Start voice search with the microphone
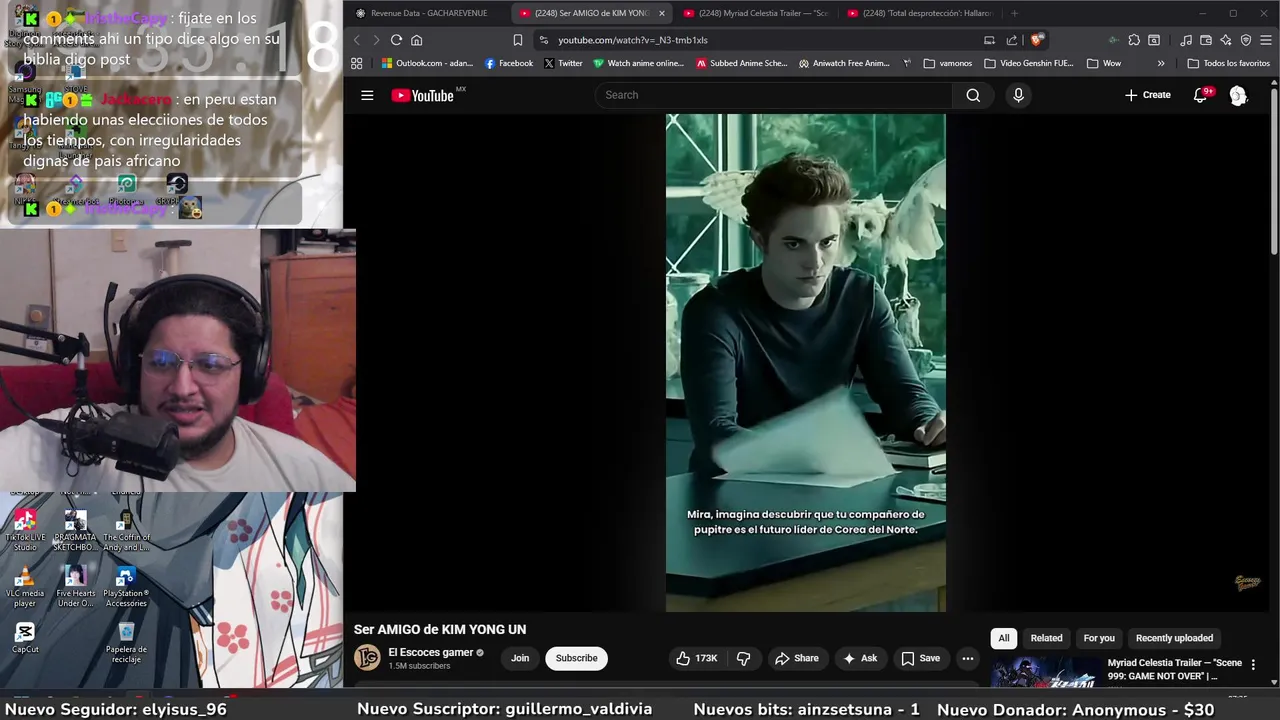Viewport: 1280px width, 720px height. pos(1018,95)
